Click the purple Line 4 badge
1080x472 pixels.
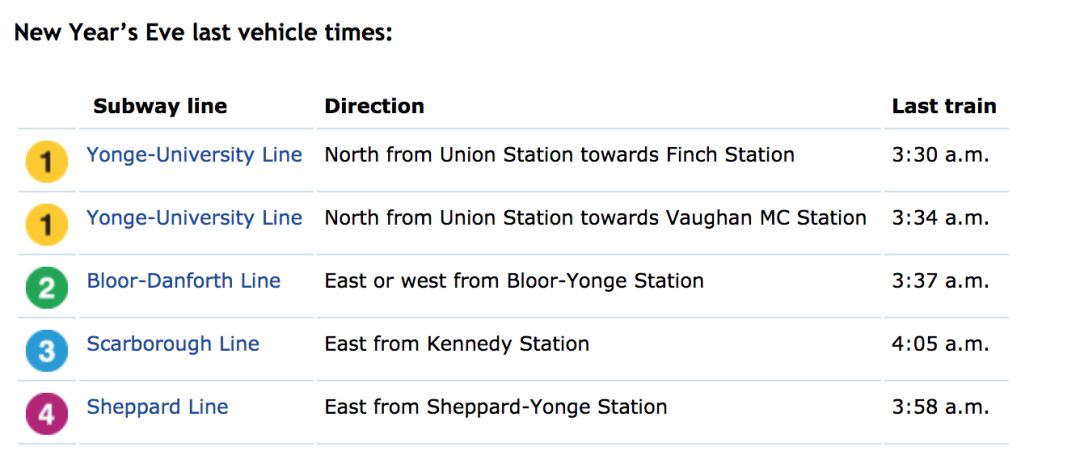point(47,413)
